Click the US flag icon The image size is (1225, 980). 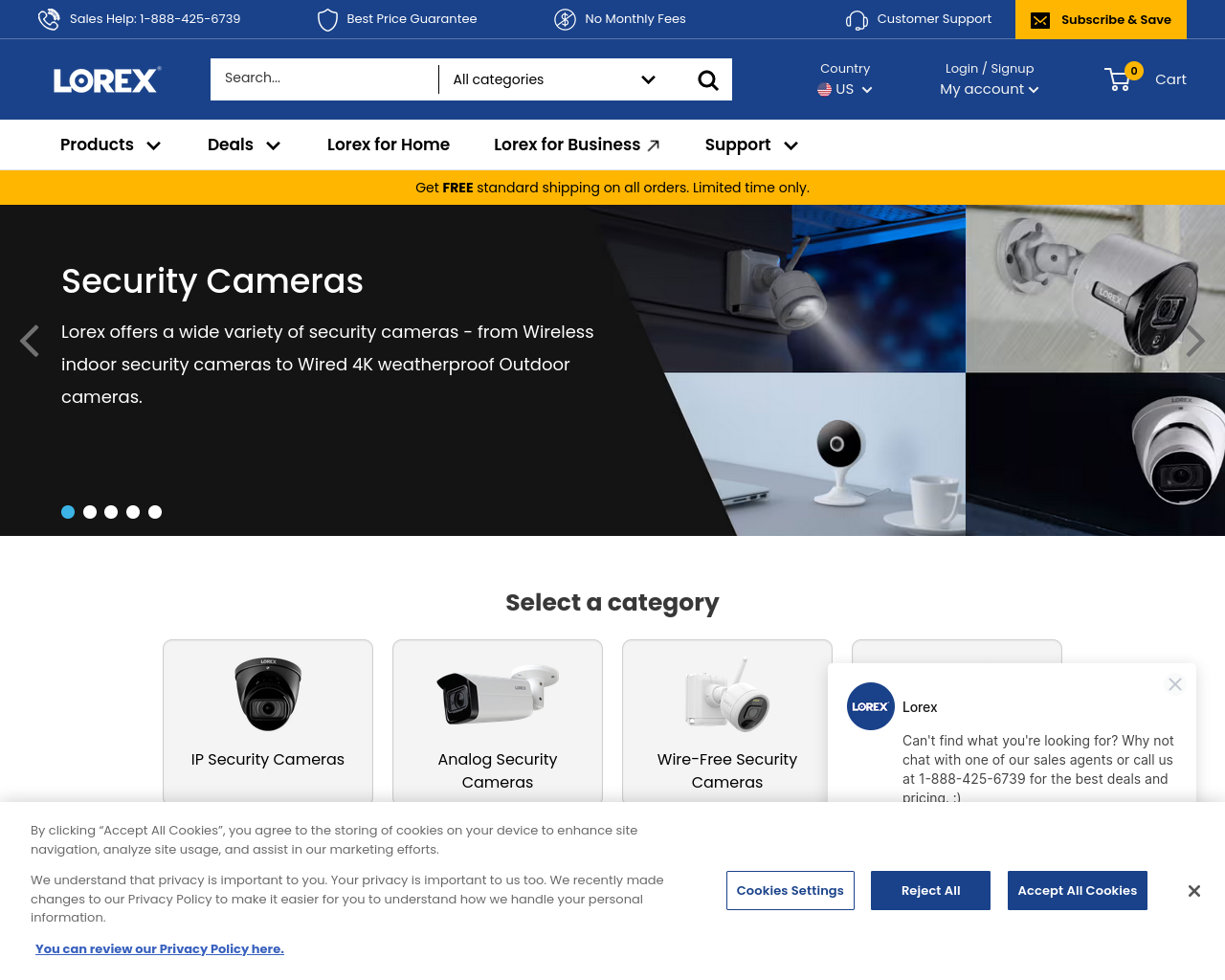click(x=824, y=90)
